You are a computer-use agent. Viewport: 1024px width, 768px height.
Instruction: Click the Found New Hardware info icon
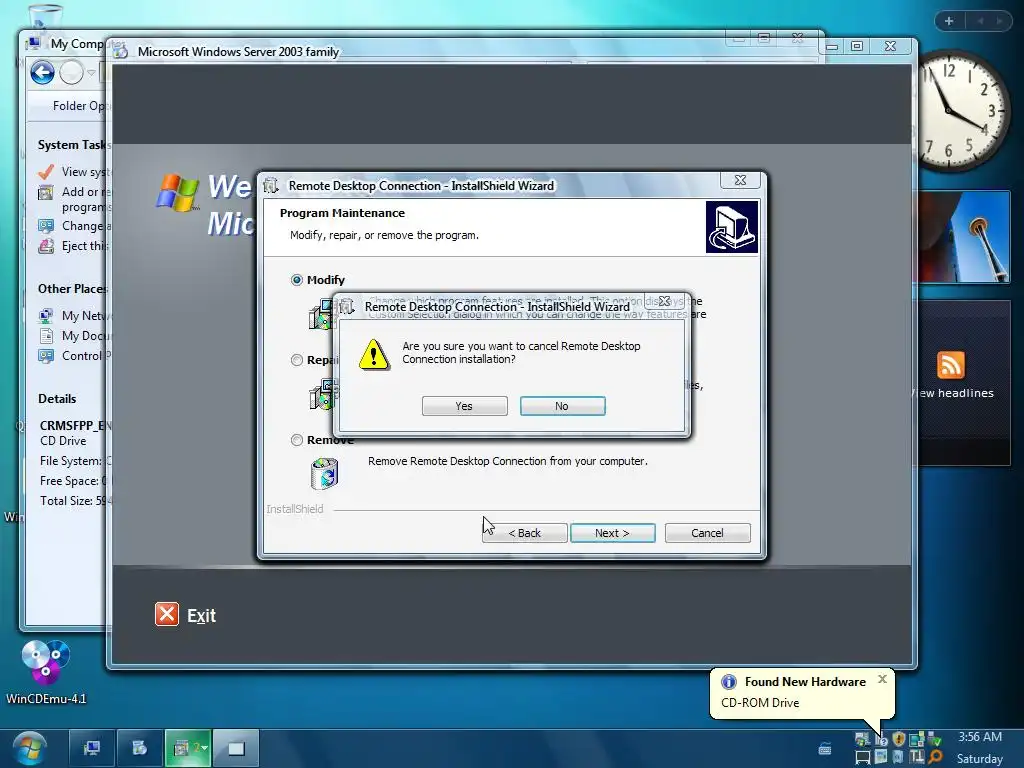728,682
